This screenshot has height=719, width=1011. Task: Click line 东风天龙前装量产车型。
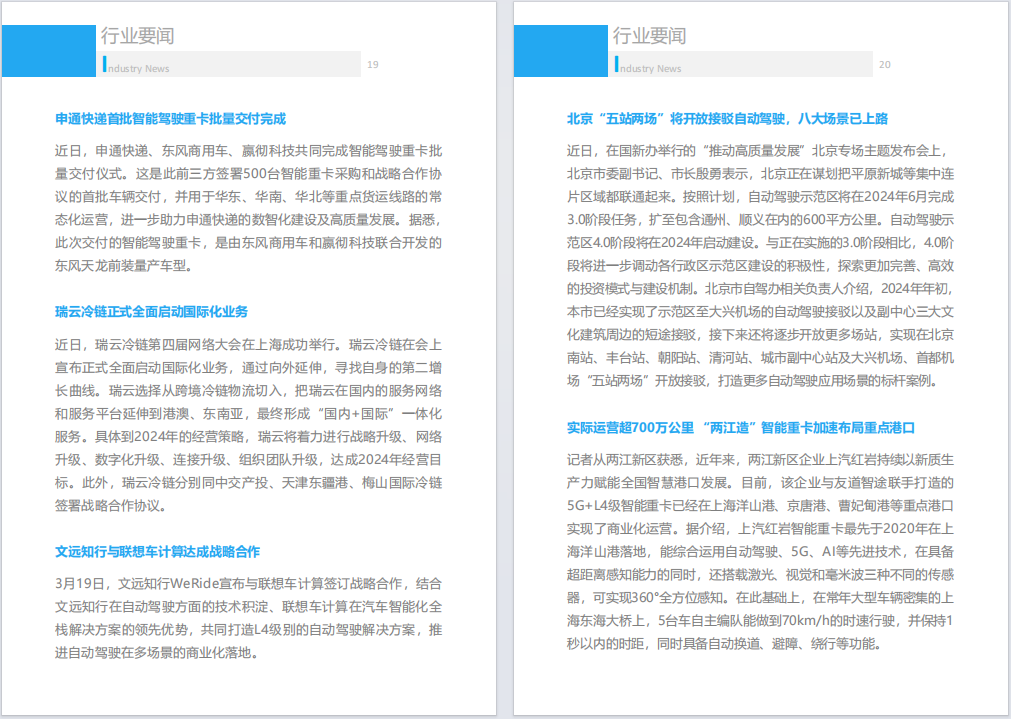(x=124, y=266)
